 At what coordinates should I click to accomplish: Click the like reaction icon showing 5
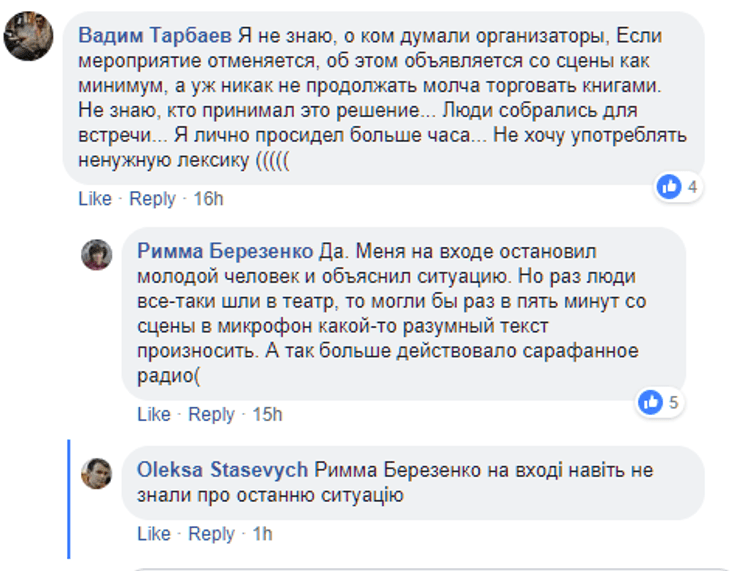[652, 402]
